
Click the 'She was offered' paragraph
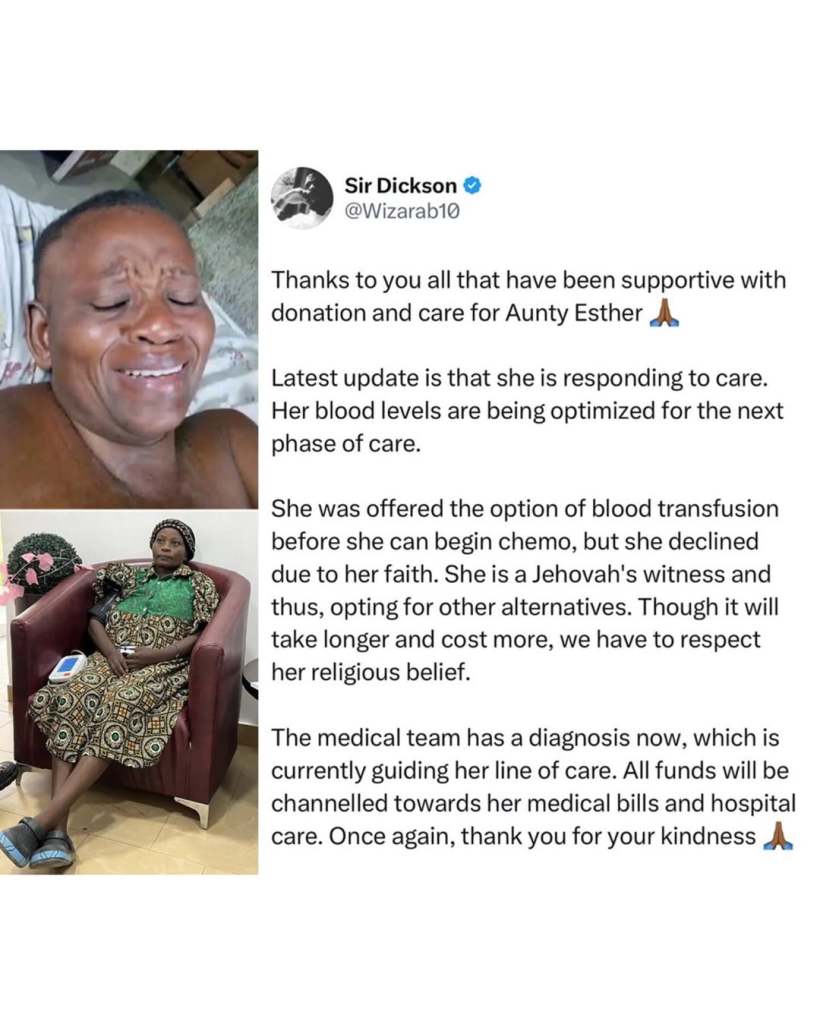tap(525, 590)
